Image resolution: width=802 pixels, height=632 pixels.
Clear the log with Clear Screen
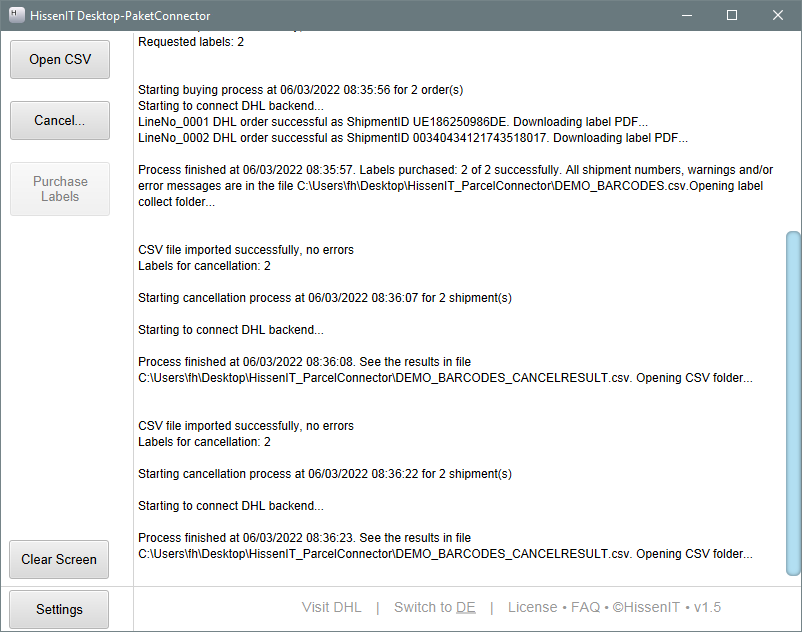(59, 559)
